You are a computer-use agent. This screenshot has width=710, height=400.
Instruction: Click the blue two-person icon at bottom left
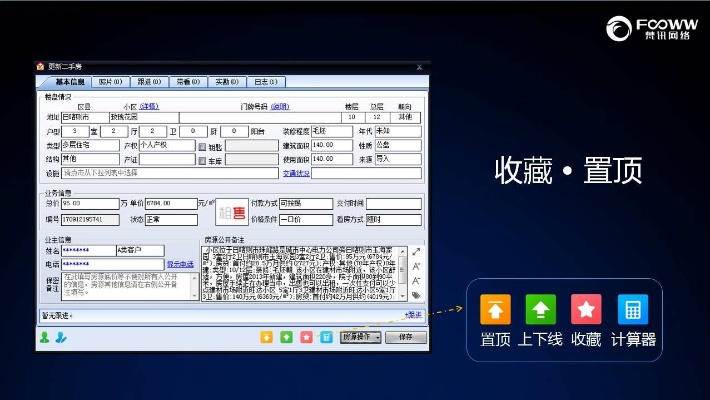click(60, 337)
